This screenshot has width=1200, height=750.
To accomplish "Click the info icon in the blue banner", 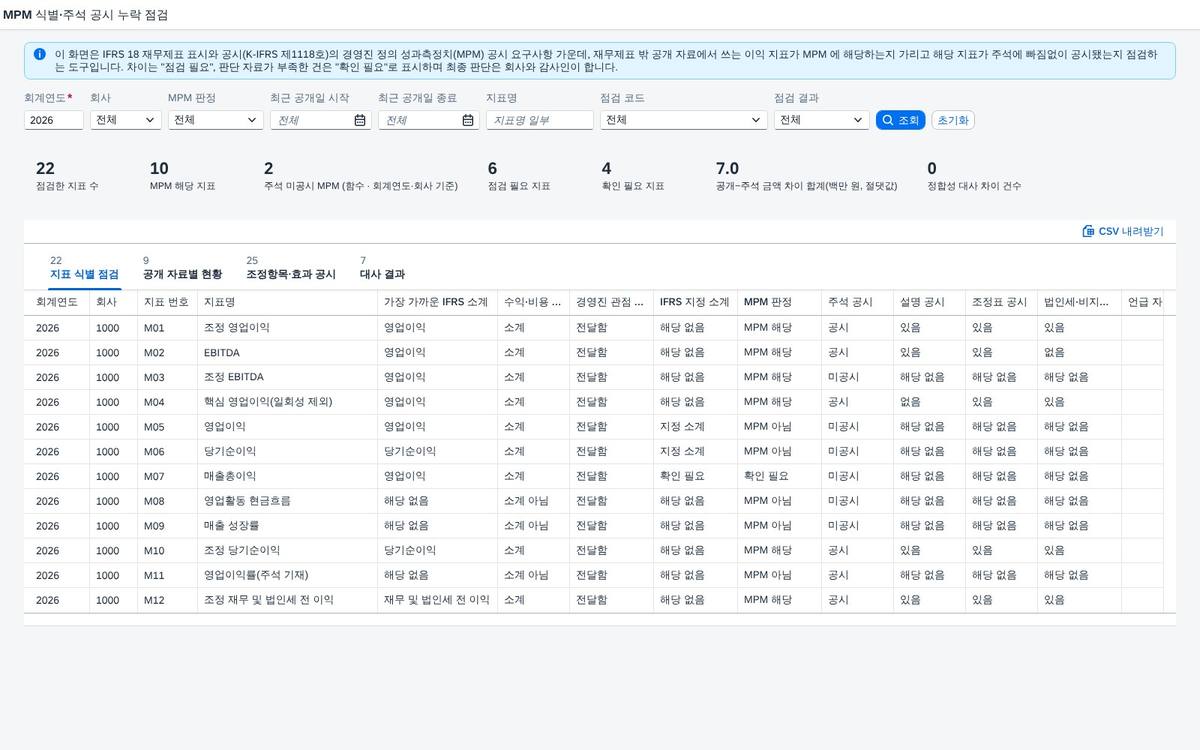I will [39, 54].
